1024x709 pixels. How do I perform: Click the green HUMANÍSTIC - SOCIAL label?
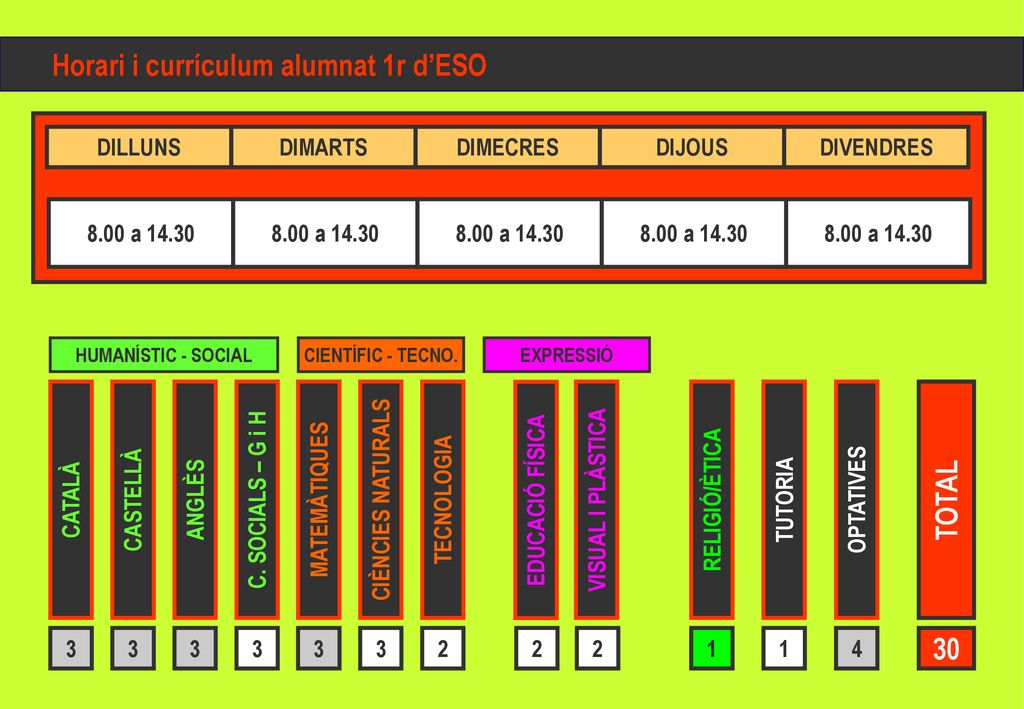click(x=164, y=355)
